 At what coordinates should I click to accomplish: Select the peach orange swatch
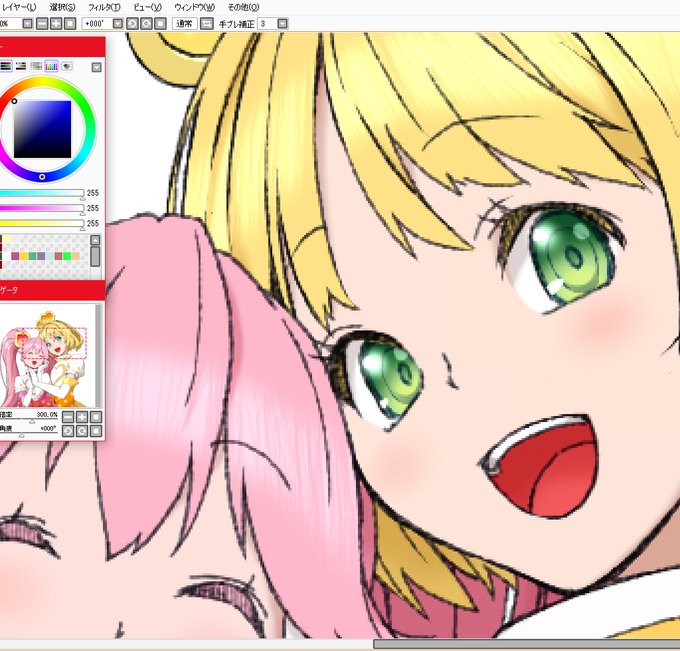pyautogui.click(x=76, y=256)
